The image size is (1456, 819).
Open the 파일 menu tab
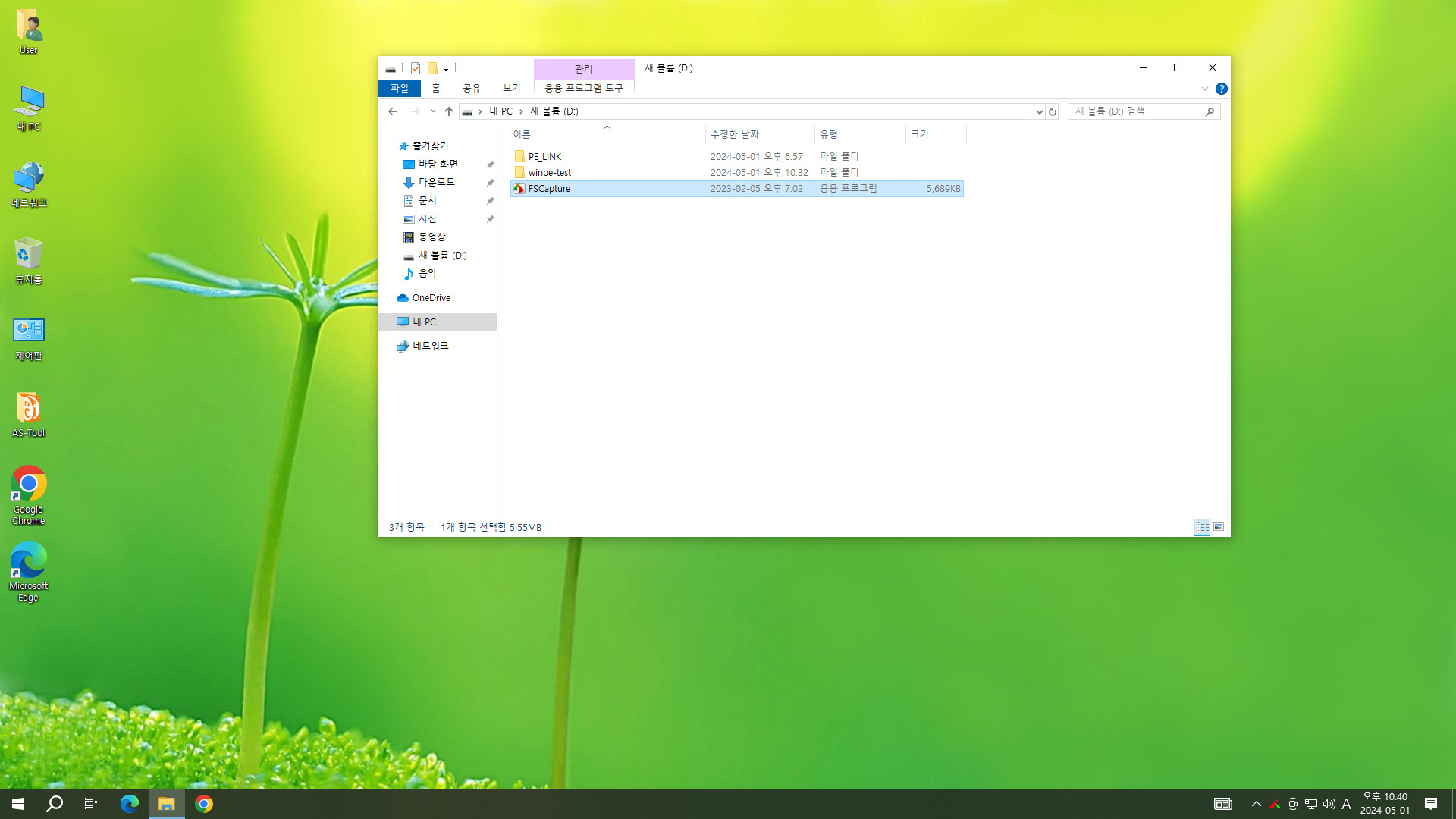click(400, 89)
